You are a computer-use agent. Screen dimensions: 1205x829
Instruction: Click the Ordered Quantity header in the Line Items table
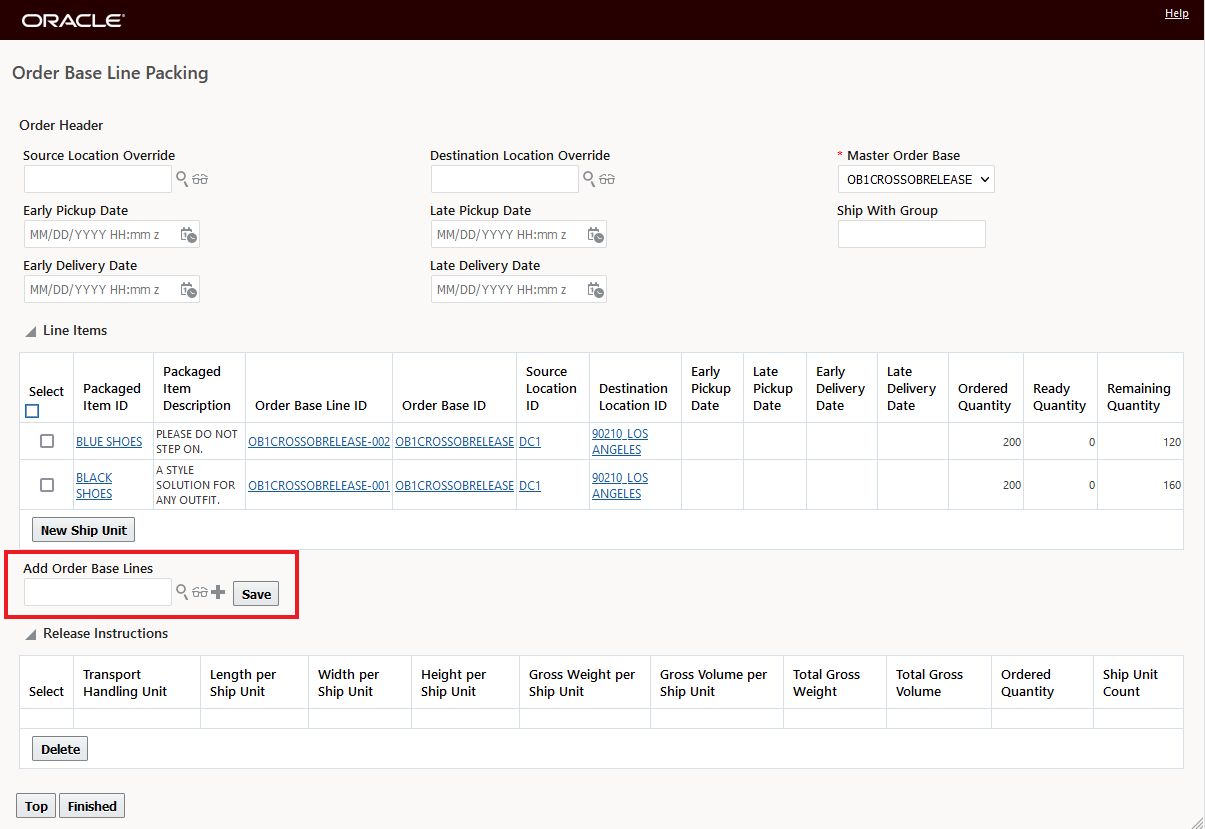coord(984,397)
